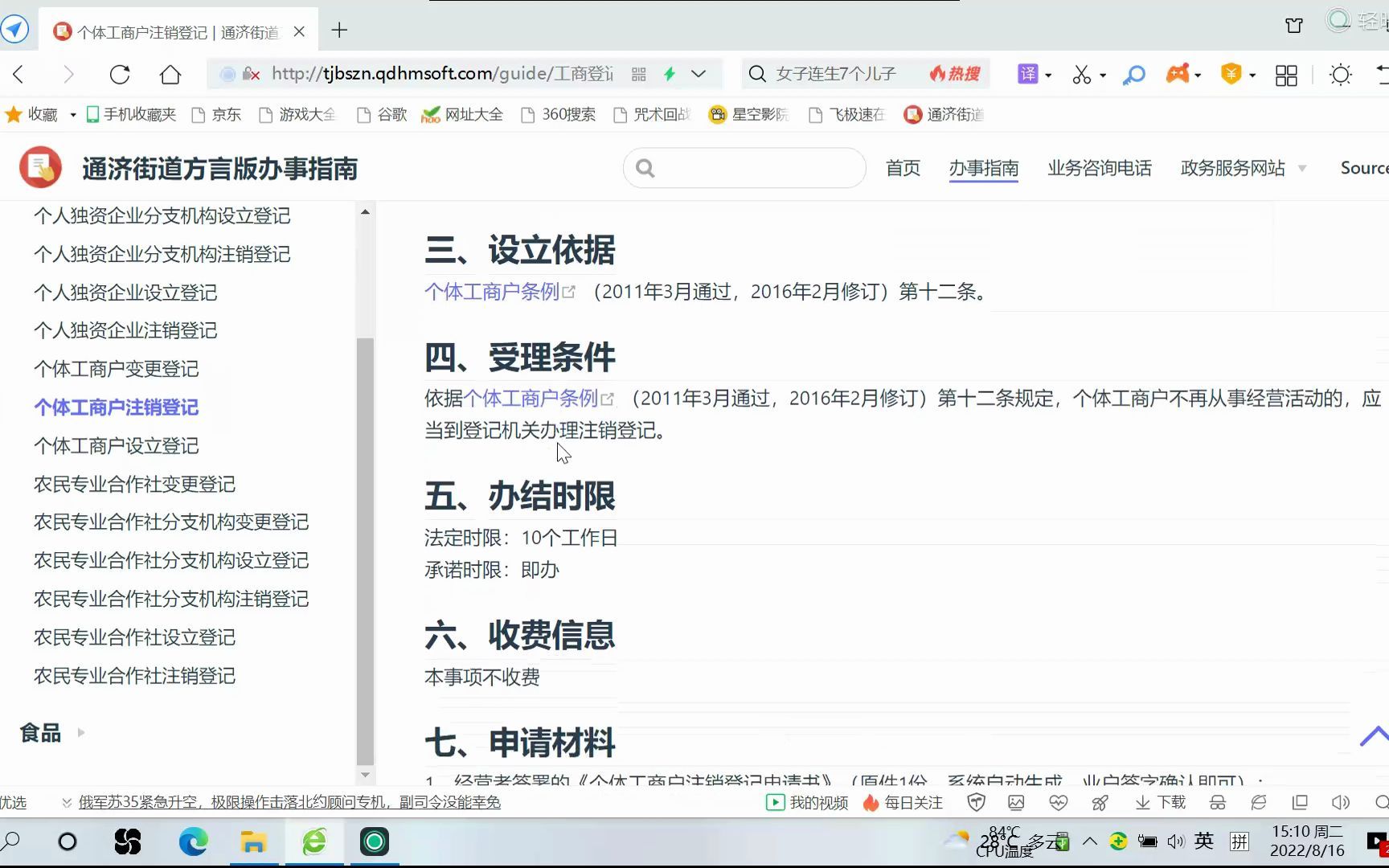The height and width of the screenshot is (868, 1389).
Task: Expand the 收藏 dropdown arrow
Action: (73, 115)
